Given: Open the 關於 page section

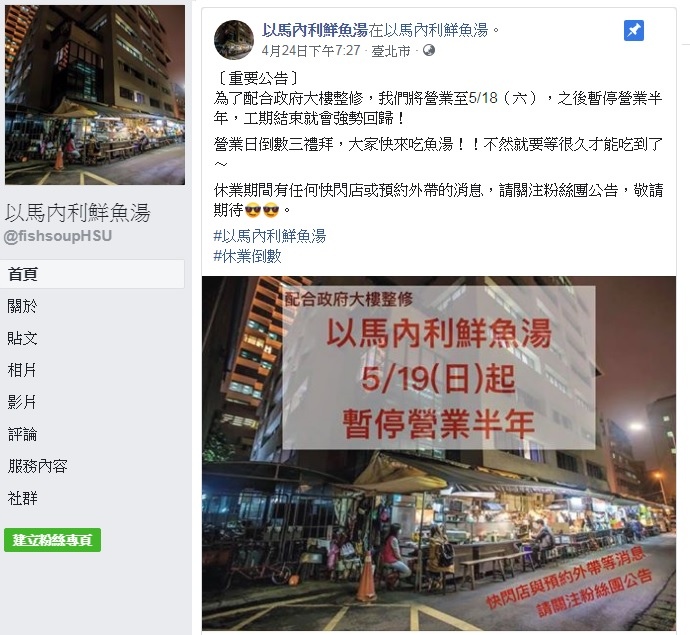Looking at the screenshot, I should (22, 306).
